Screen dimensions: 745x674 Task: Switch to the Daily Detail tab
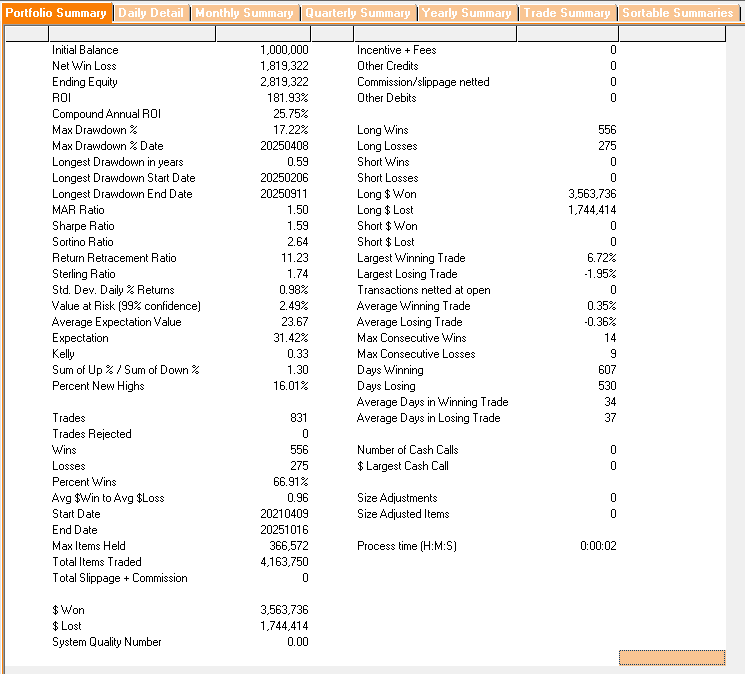(152, 13)
